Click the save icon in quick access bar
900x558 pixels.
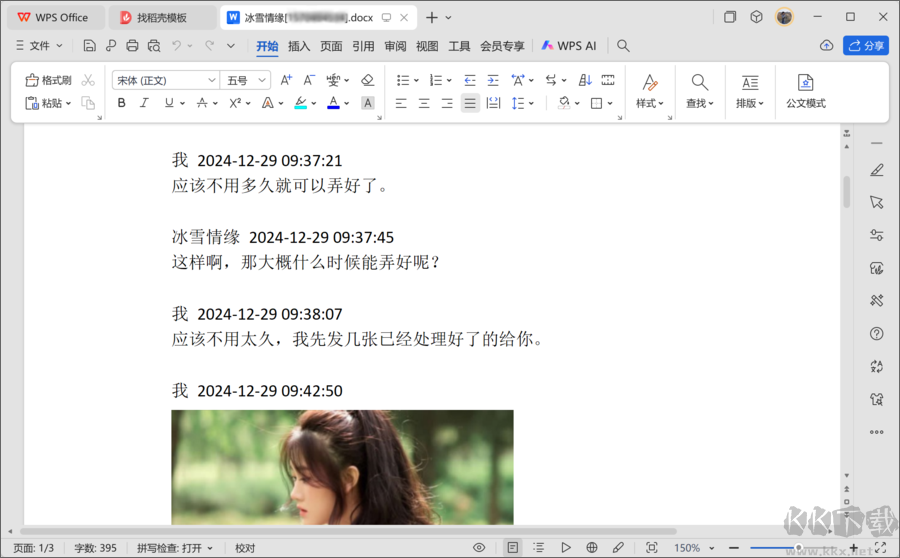point(90,46)
